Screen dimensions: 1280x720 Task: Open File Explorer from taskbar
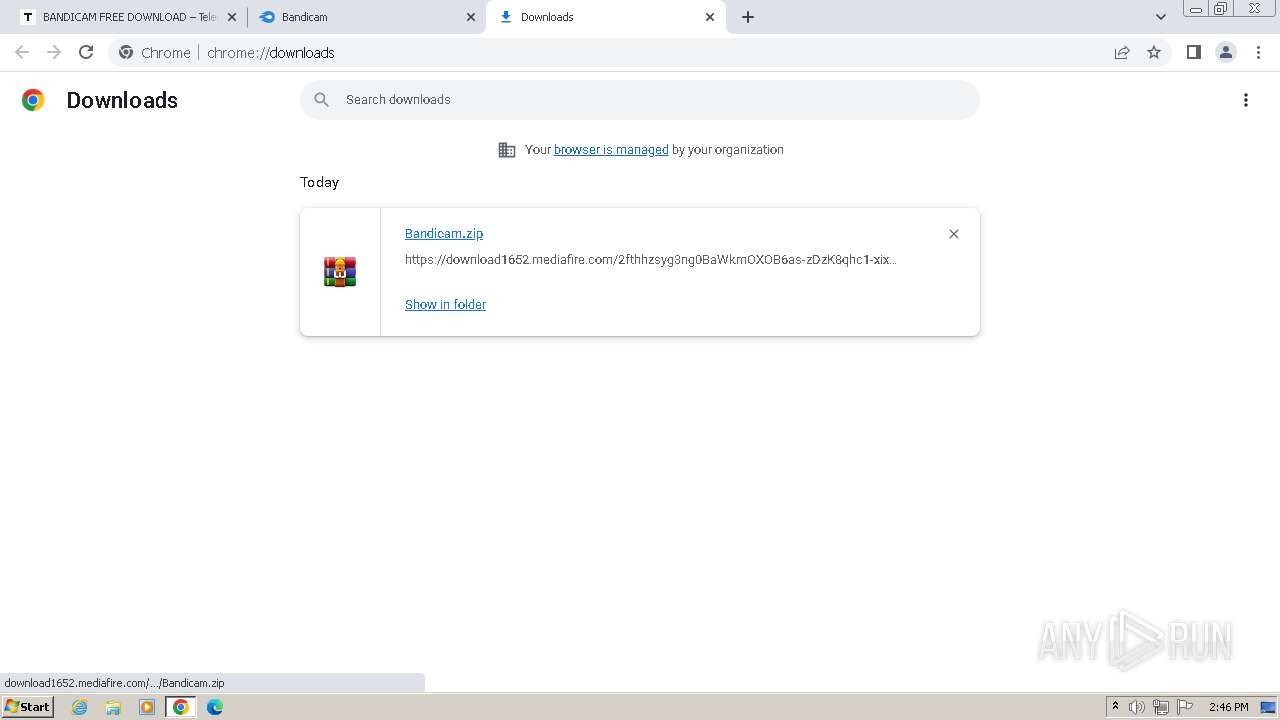pyautogui.click(x=113, y=707)
